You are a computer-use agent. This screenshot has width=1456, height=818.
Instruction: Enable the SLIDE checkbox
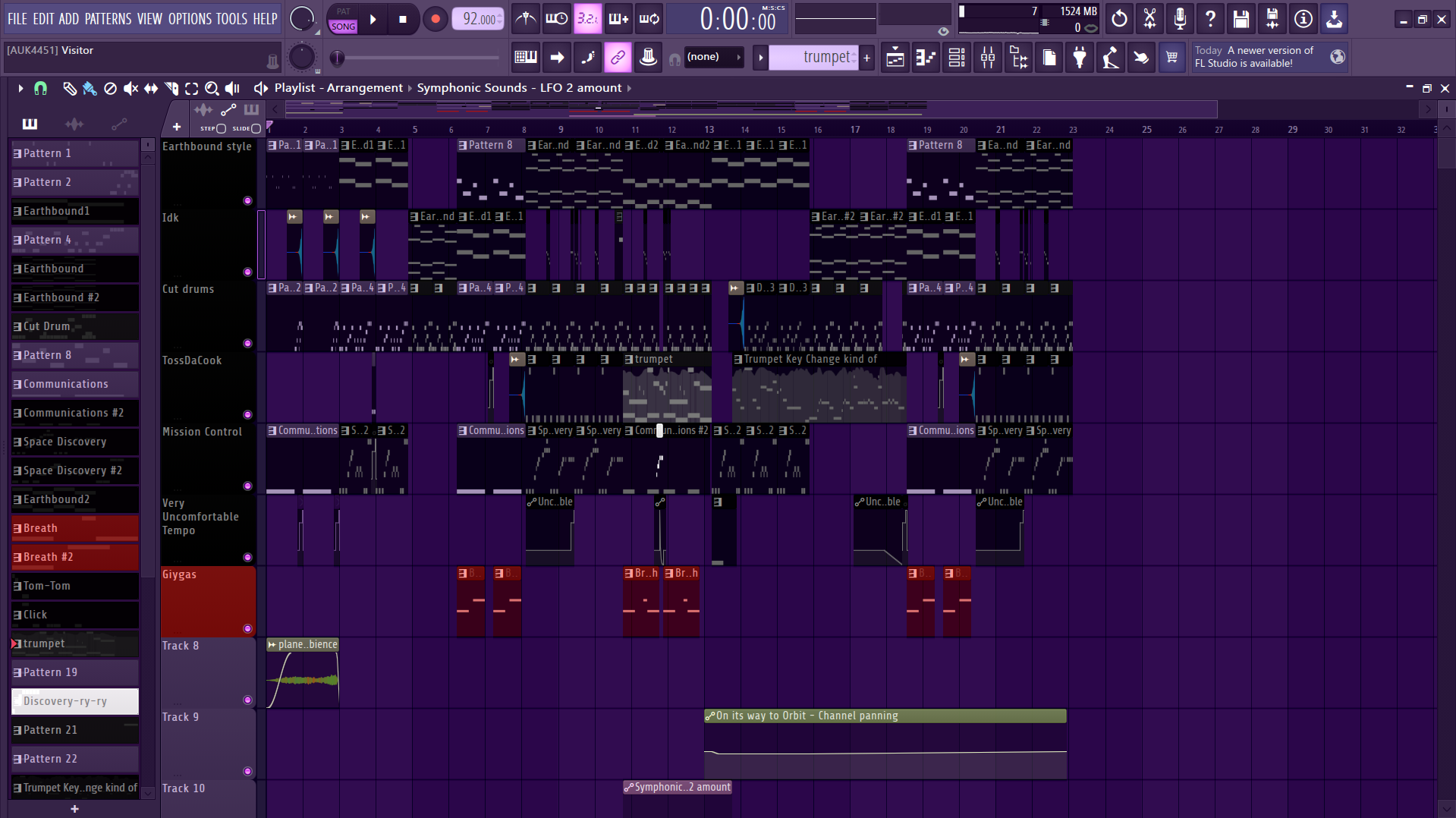256,128
